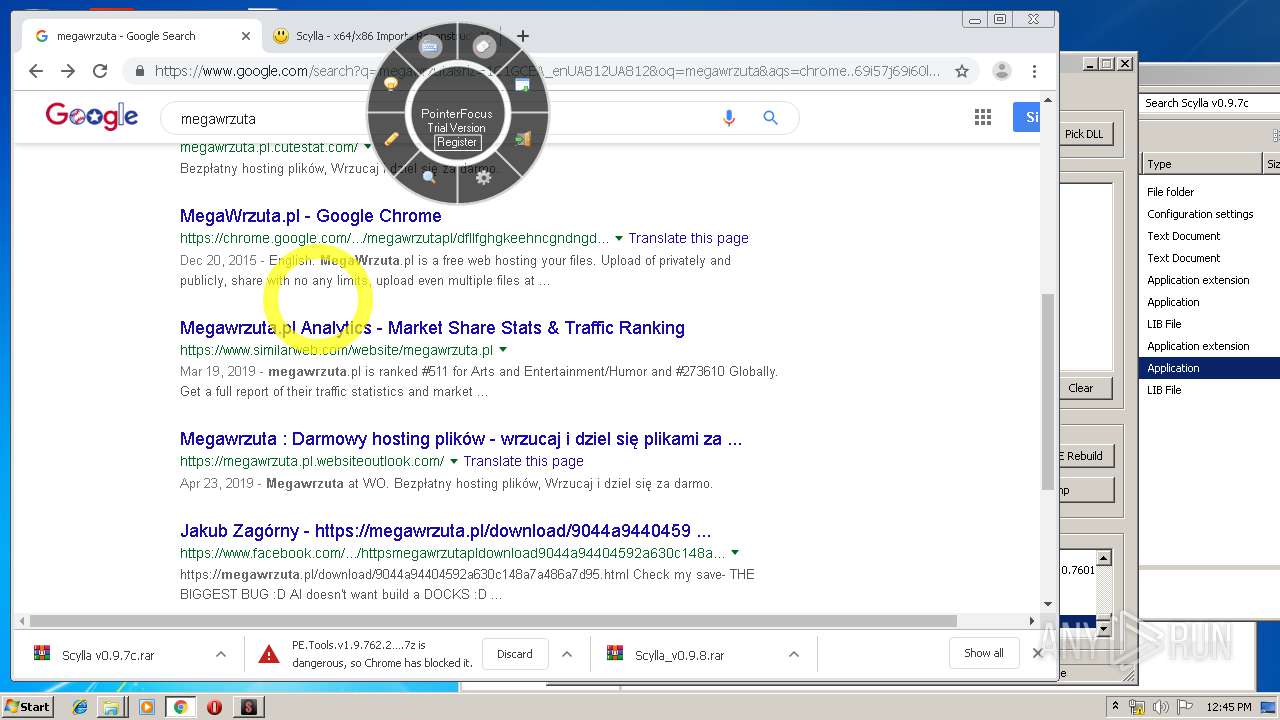Screen dimensions: 1280x720
Task: Click the vertical page scrollbar thumb
Action: point(1048,390)
